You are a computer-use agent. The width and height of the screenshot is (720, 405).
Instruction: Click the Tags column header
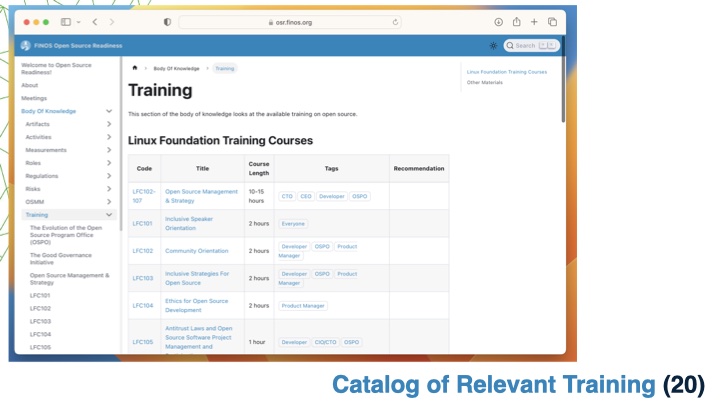point(332,169)
